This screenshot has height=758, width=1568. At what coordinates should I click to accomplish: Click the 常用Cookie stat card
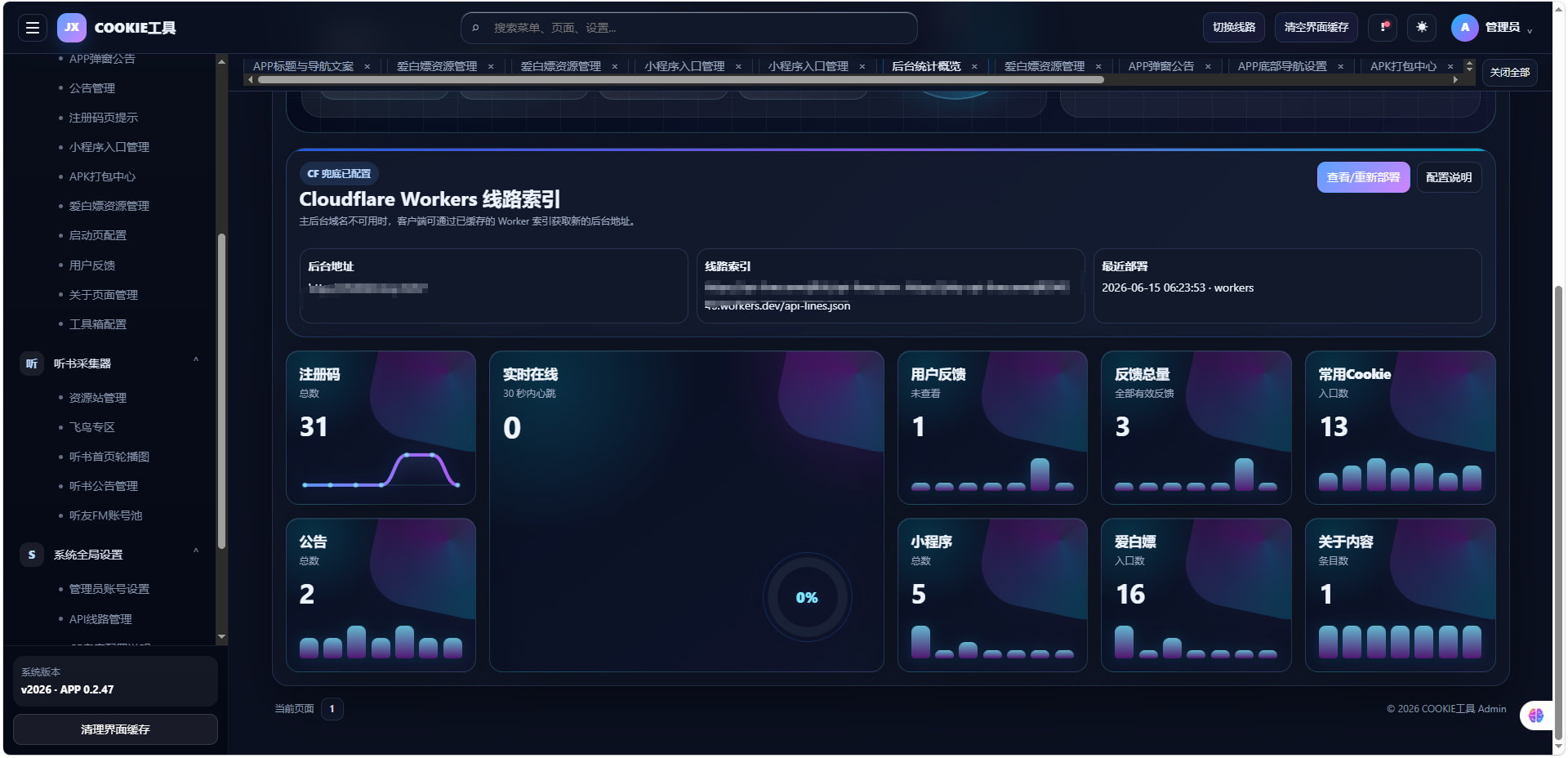click(1400, 427)
